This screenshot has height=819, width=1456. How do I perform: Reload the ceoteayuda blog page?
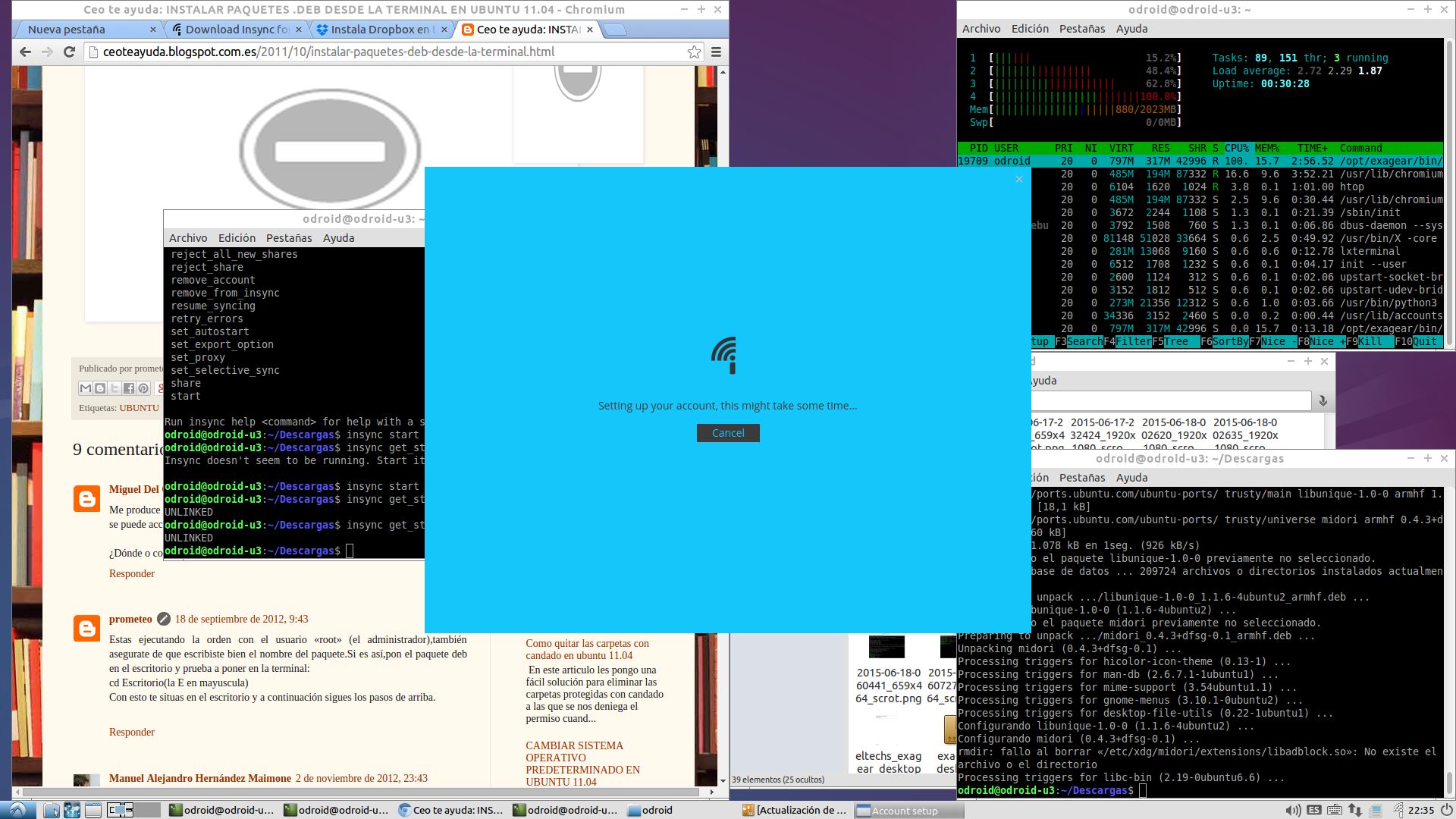tap(69, 52)
